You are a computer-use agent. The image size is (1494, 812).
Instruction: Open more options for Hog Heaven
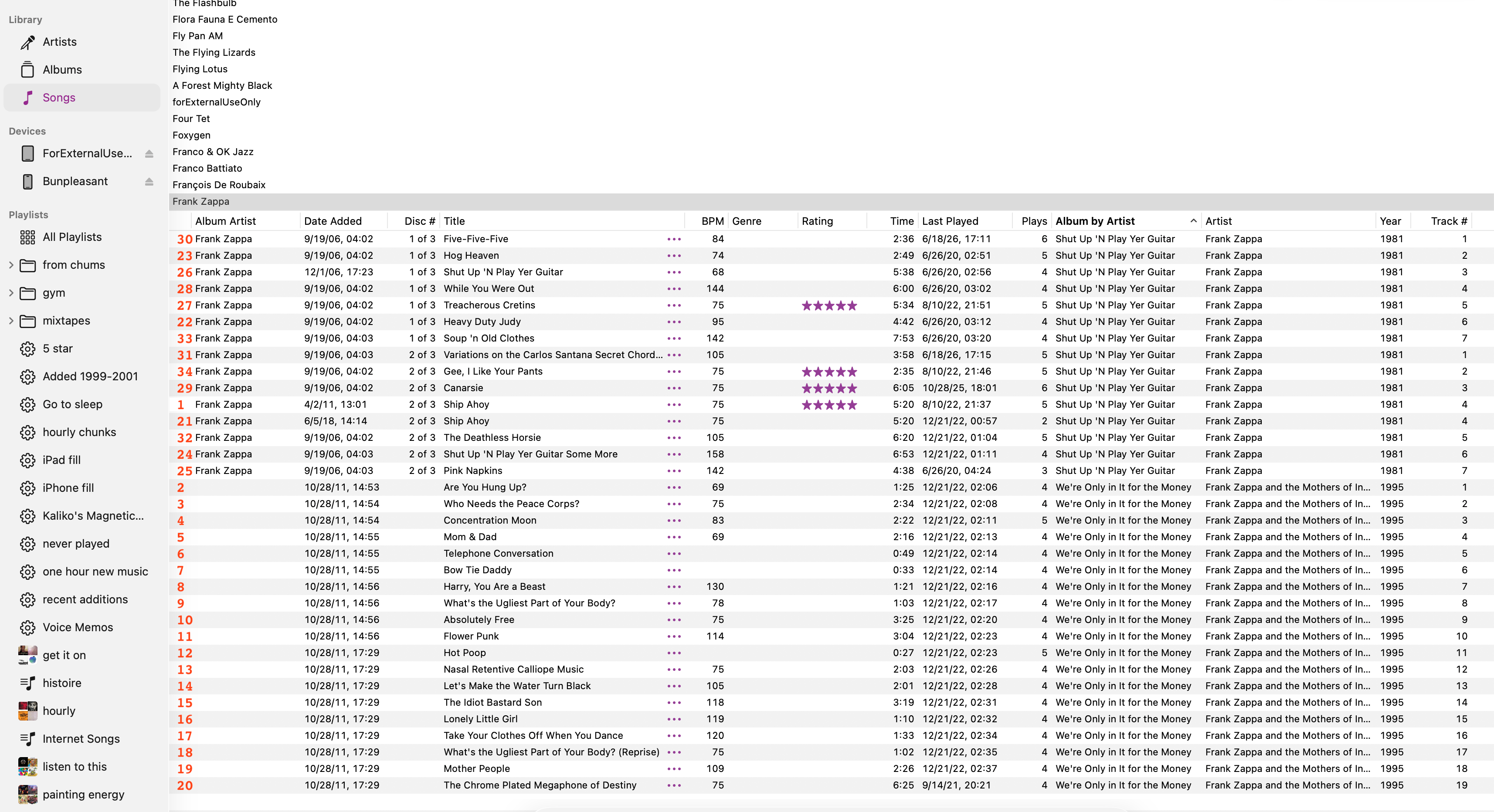(674, 256)
